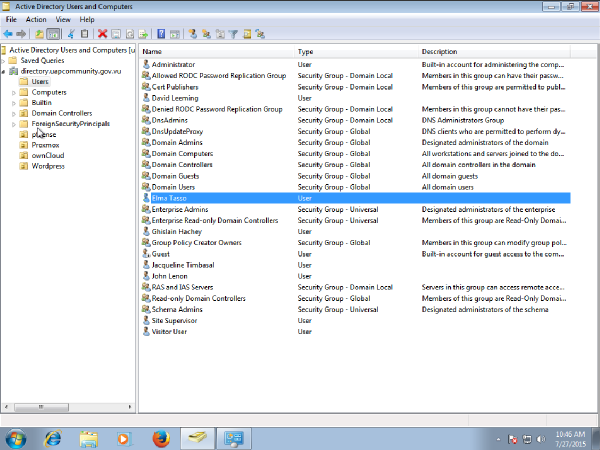The height and width of the screenshot is (450, 600).
Task: Click the Copy clipboard toolbar icon
Action: coord(85,34)
